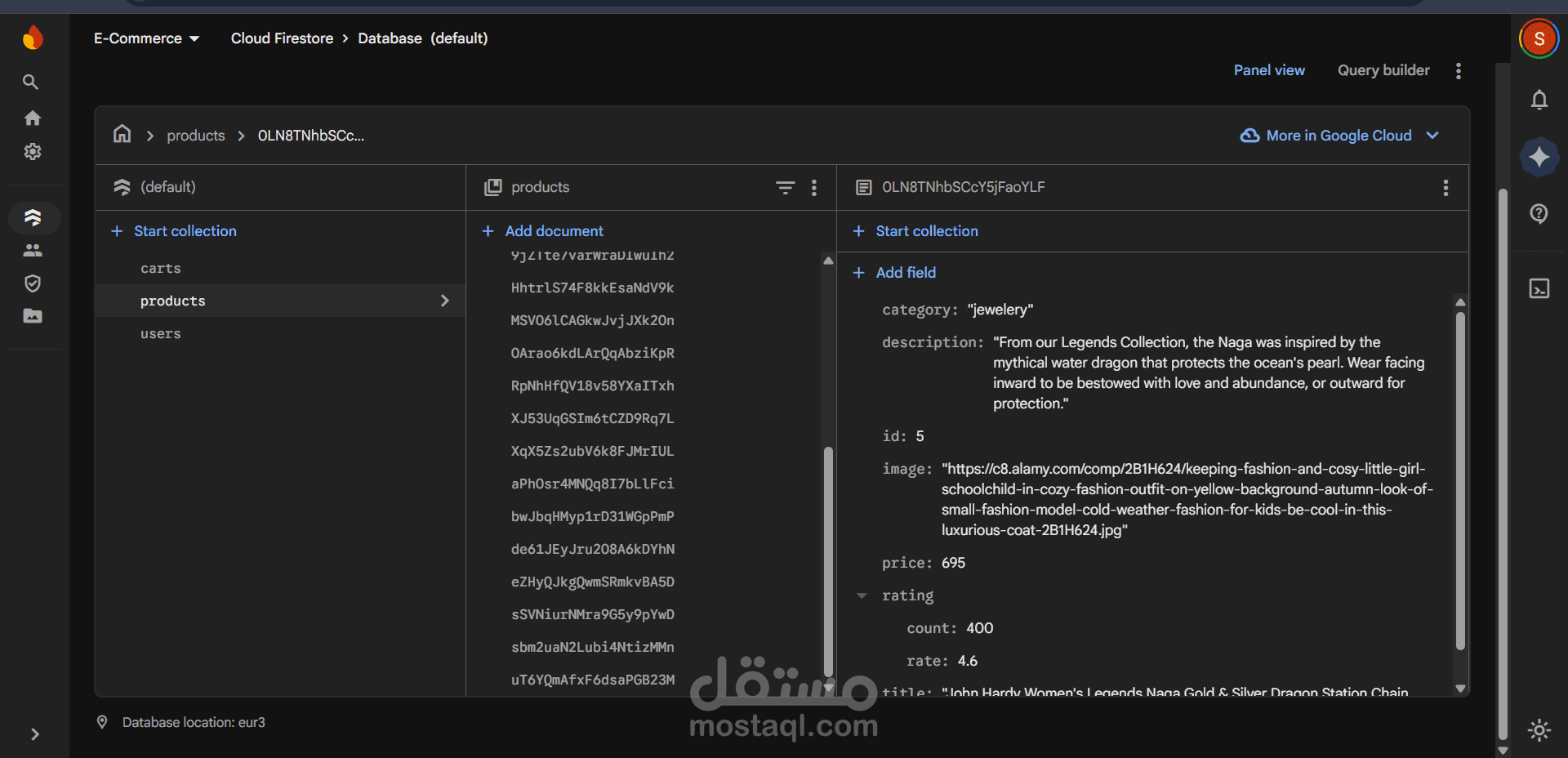1568x758 pixels.
Task: Click the category field value "jewelery"
Action: (1000, 310)
